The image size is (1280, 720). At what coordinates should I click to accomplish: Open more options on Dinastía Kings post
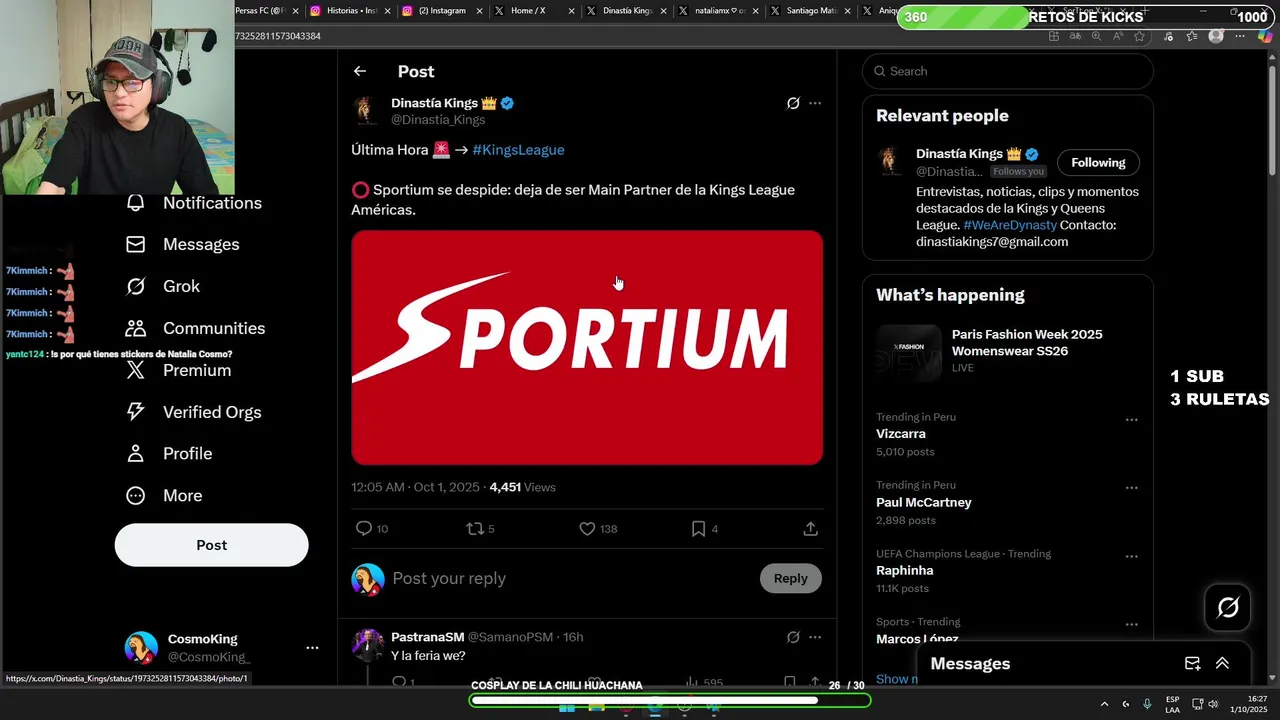[815, 103]
